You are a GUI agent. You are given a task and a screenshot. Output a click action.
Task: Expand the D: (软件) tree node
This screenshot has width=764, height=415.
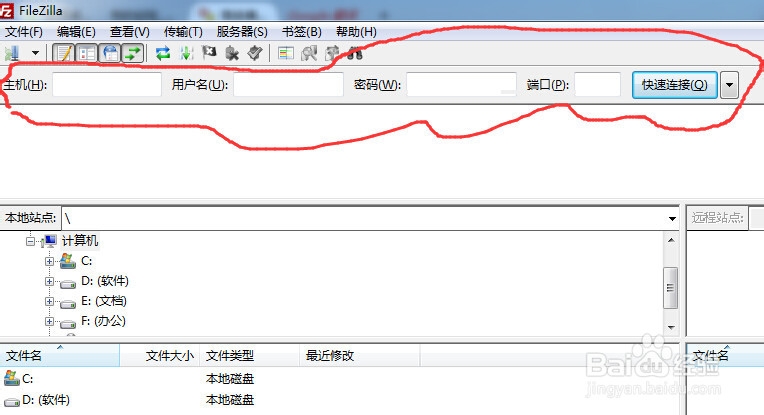click(49, 282)
